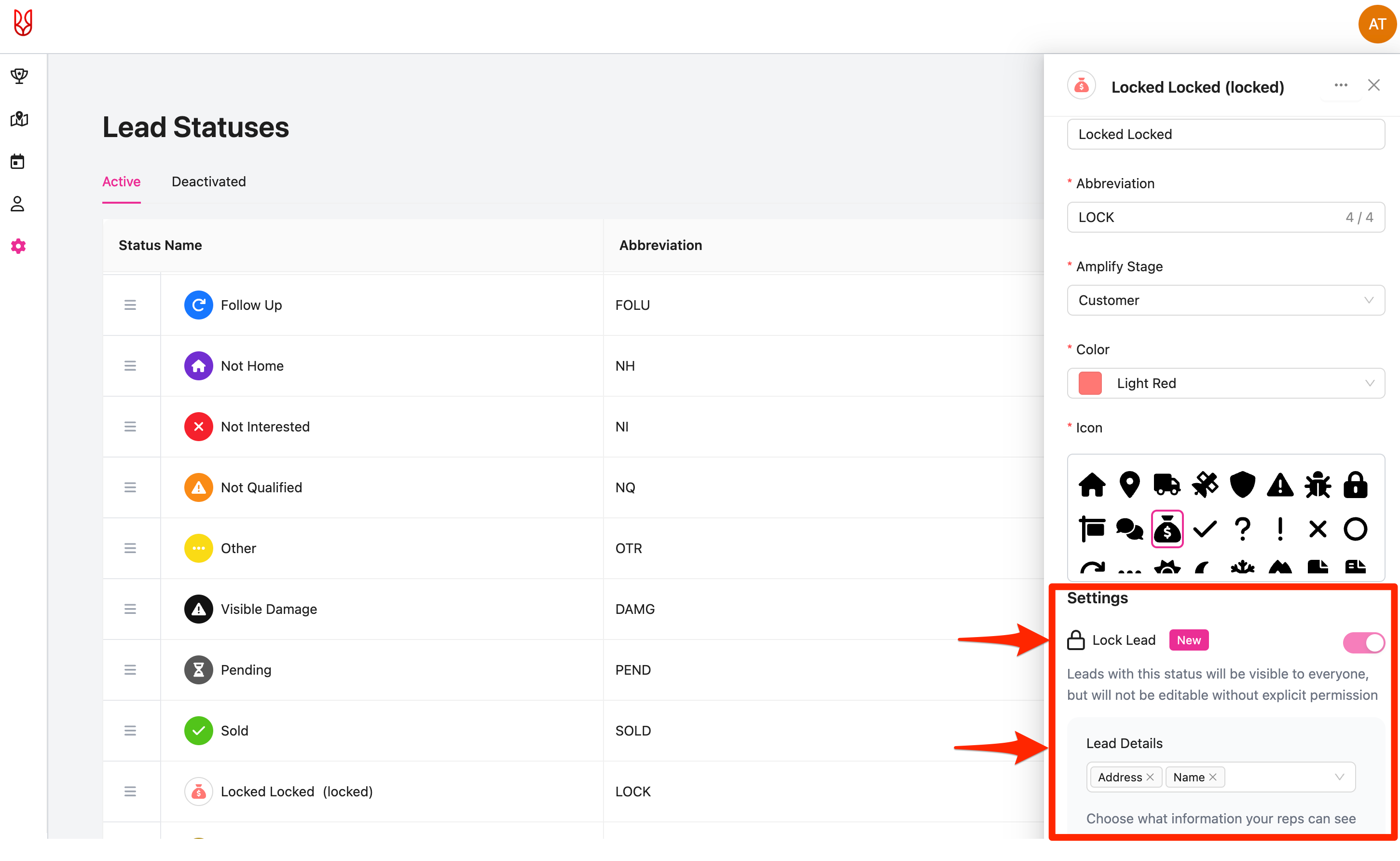This screenshot has height=861, width=1400.
Task: Choose the truck icon for the status
Action: 1167,485
